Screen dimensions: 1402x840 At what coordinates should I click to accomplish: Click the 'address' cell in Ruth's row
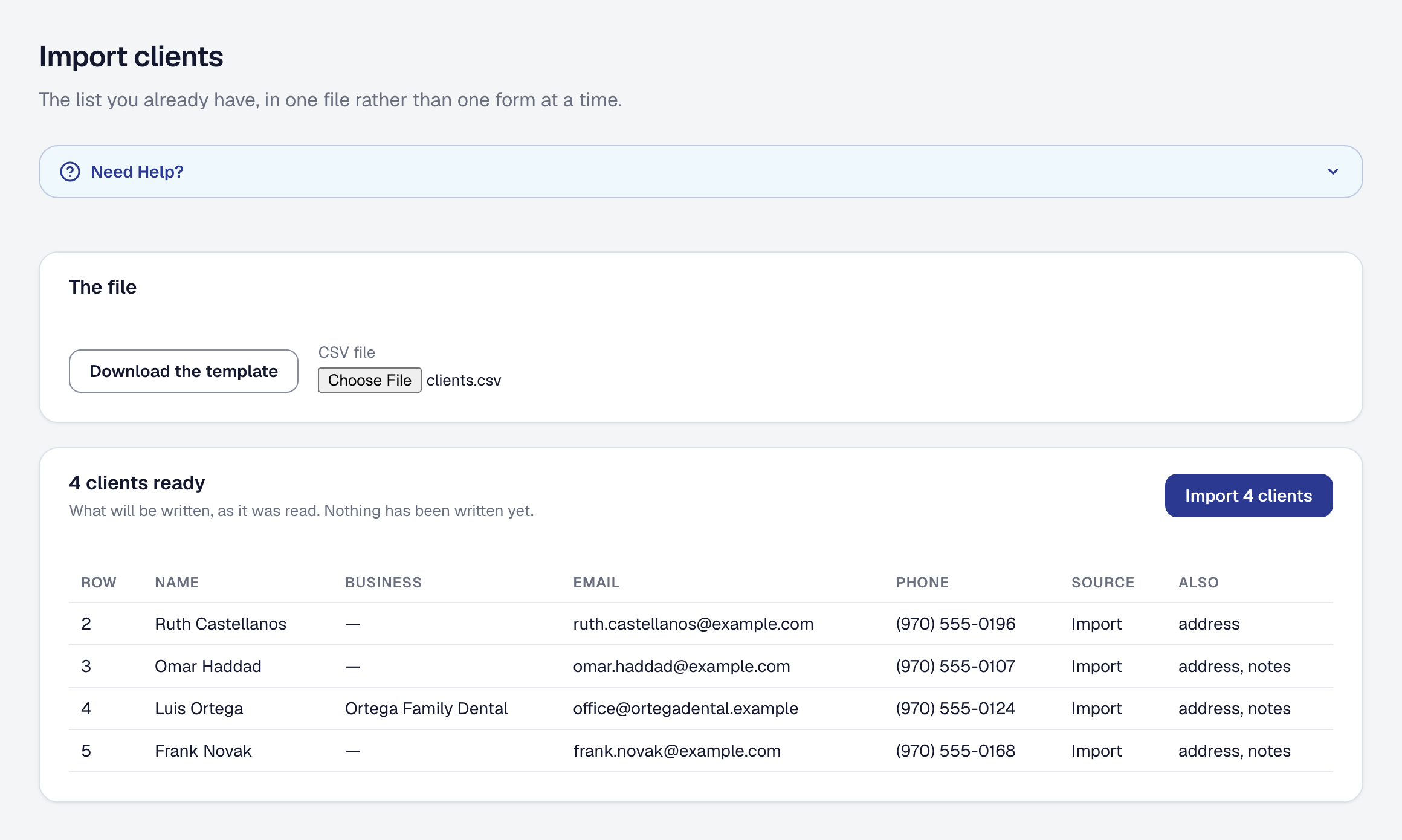click(x=1209, y=624)
